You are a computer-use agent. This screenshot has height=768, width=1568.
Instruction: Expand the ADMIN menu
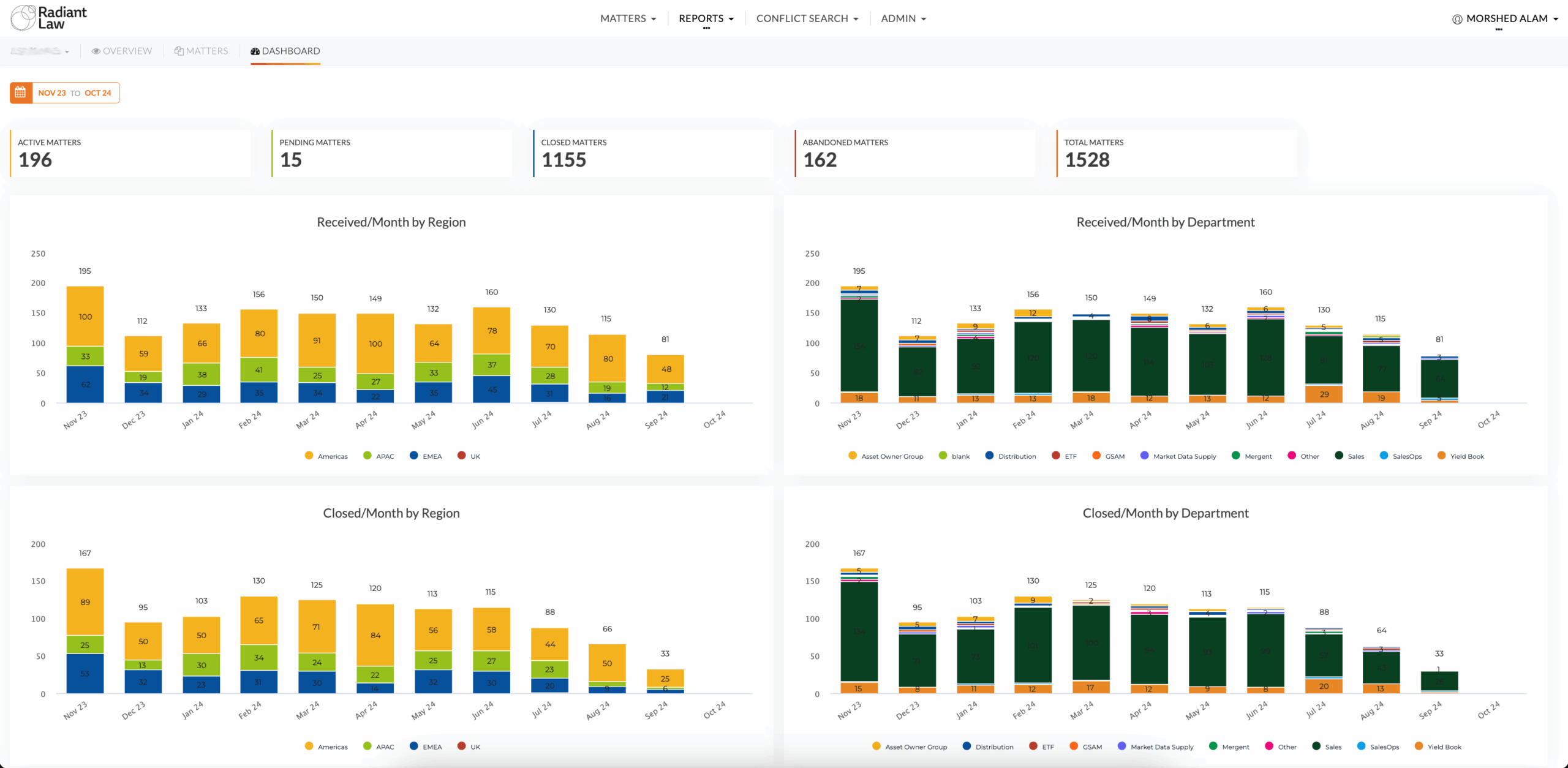click(x=903, y=18)
